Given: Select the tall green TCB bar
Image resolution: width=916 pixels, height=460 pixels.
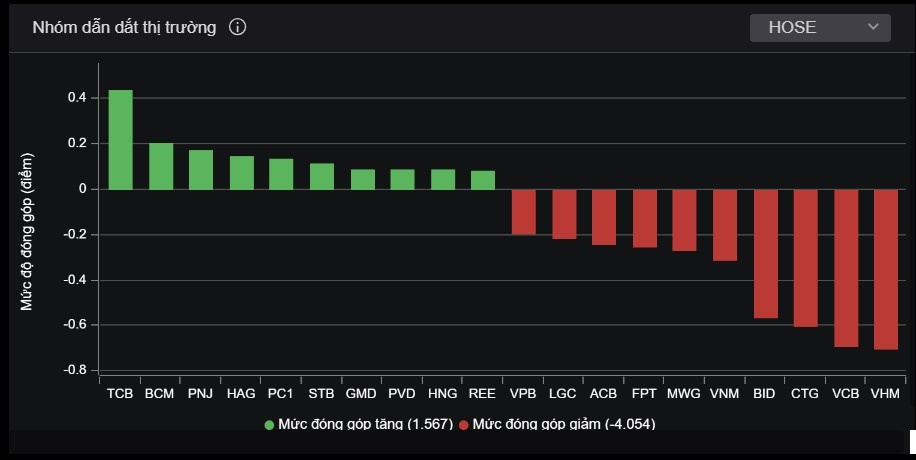Looking at the screenshot, I should pyautogui.click(x=120, y=140).
